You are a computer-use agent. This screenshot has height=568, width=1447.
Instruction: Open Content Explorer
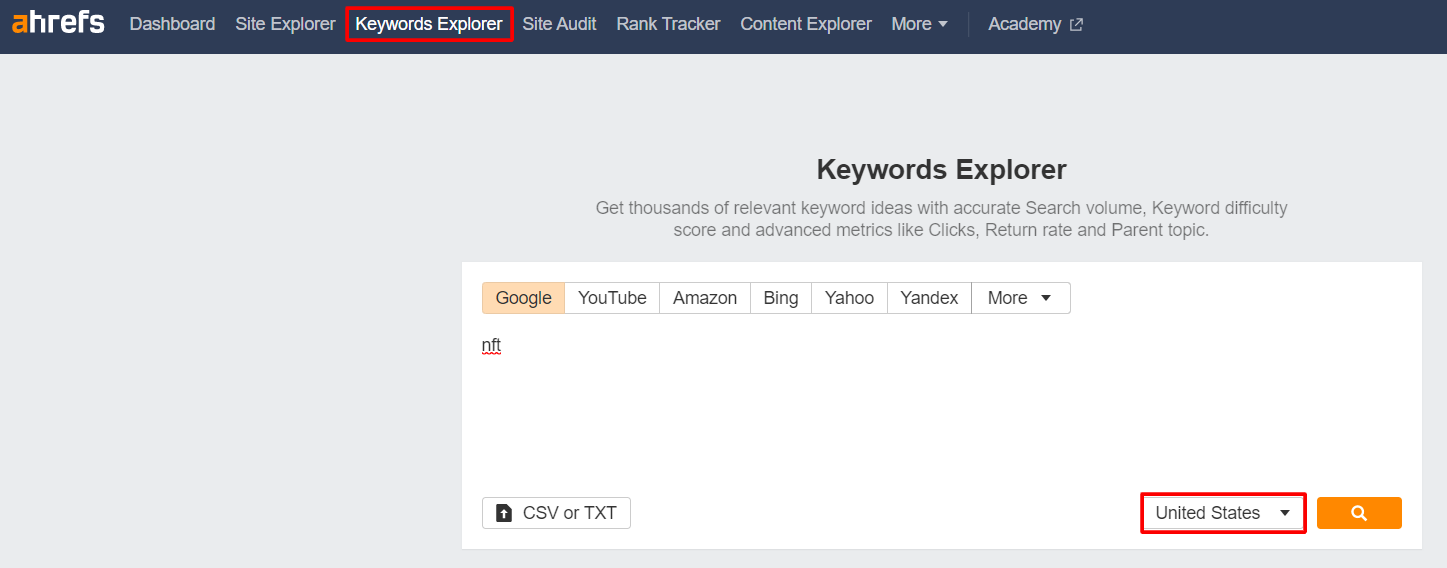point(805,24)
